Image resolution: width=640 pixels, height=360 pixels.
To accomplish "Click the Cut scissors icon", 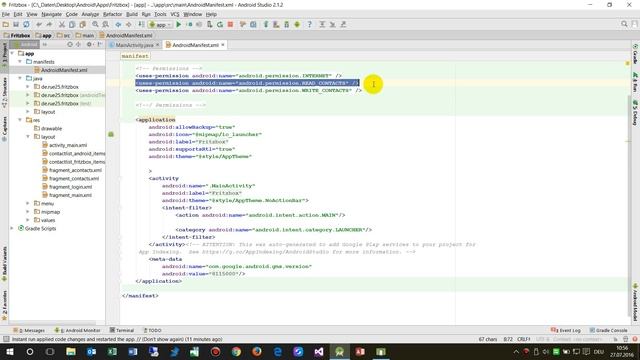I will 62,24.
